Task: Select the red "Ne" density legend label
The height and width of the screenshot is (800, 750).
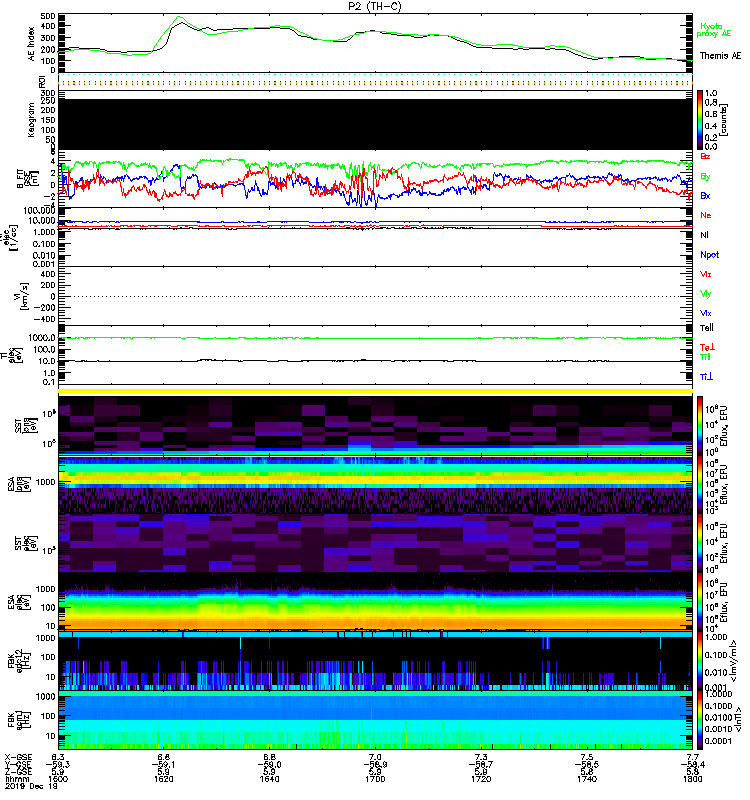Action: pos(705,215)
